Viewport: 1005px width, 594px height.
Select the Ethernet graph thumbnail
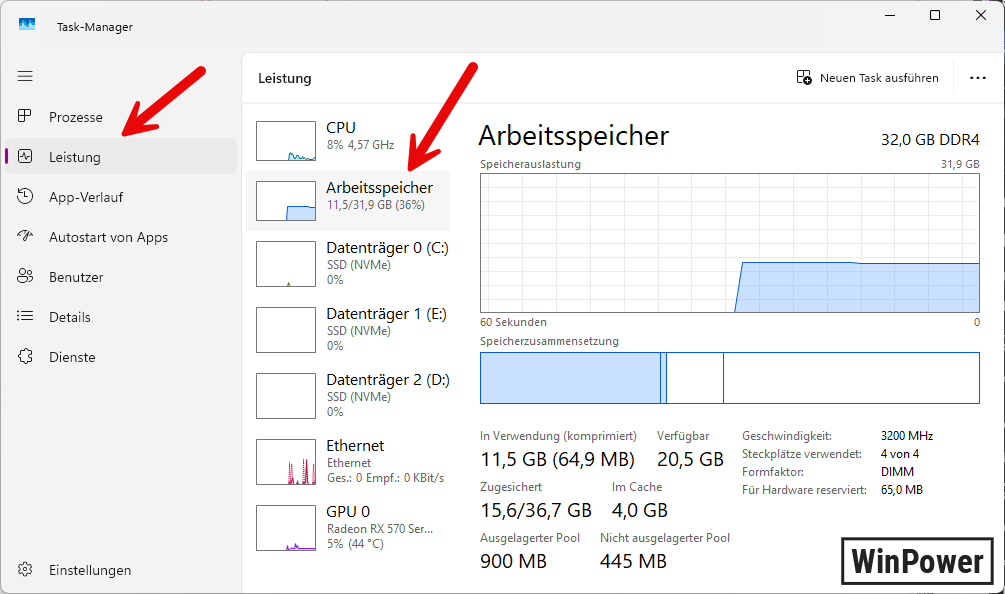click(286, 462)
